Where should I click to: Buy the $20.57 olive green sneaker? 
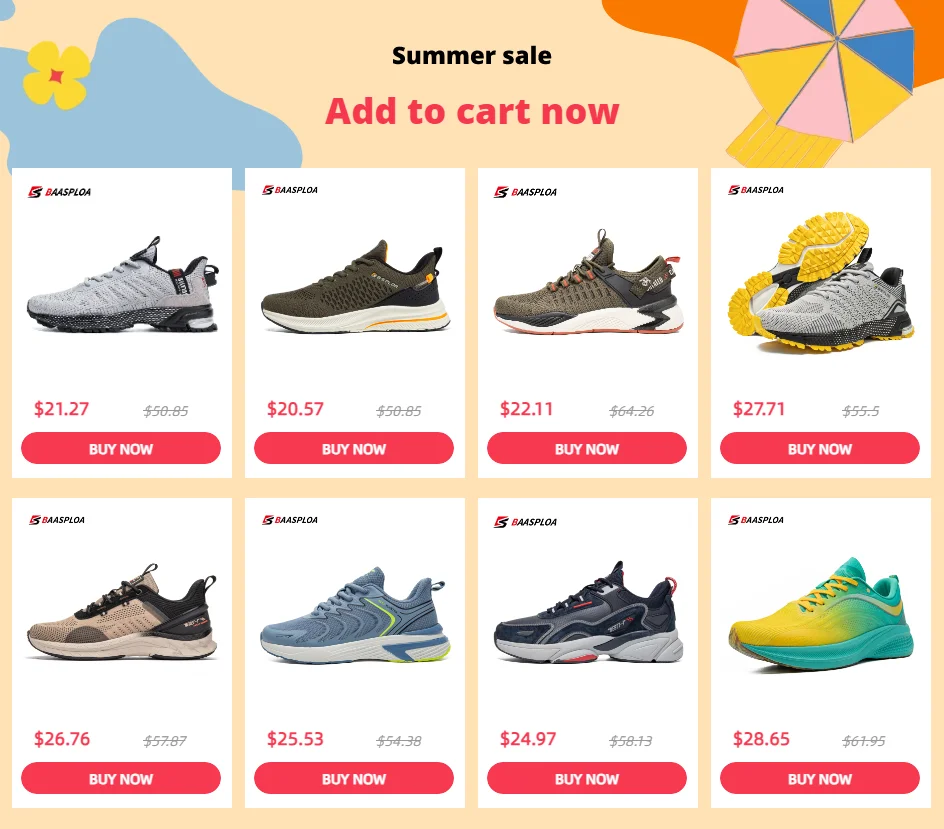[x=354, y=449]
